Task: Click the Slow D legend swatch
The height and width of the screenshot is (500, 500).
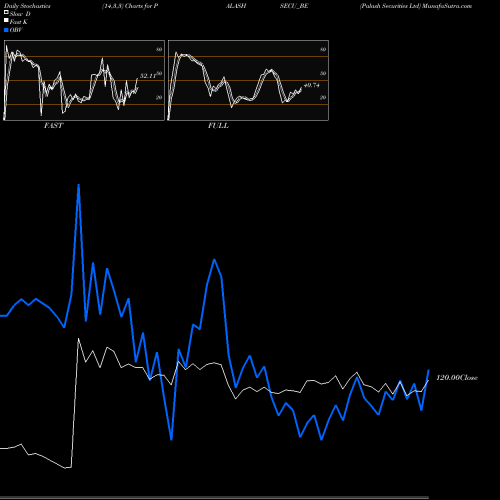Action: (6, 13)
